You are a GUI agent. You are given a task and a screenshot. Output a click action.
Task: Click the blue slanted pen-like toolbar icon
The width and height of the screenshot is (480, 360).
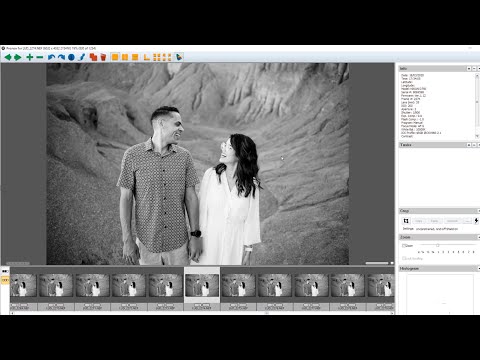tap(82, 57)
